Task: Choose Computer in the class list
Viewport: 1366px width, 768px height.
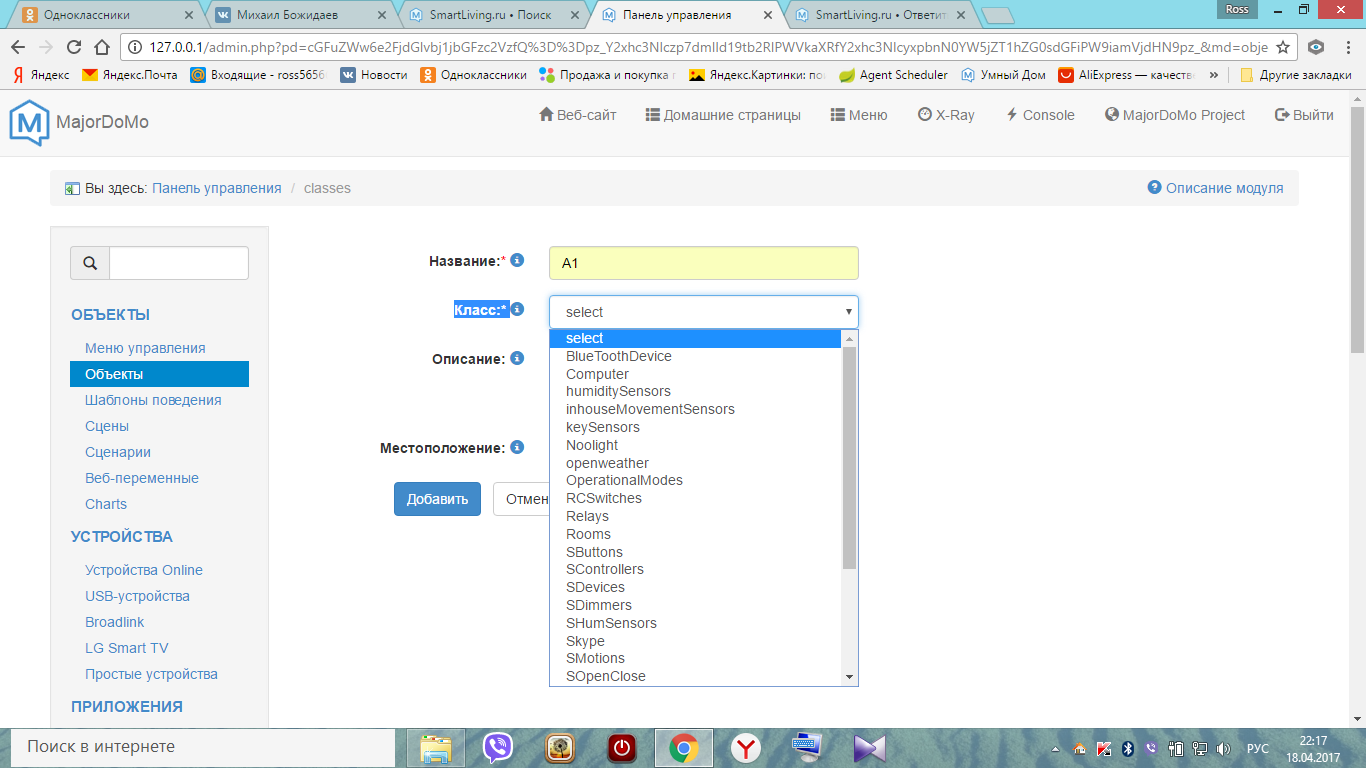Action: 696,374
